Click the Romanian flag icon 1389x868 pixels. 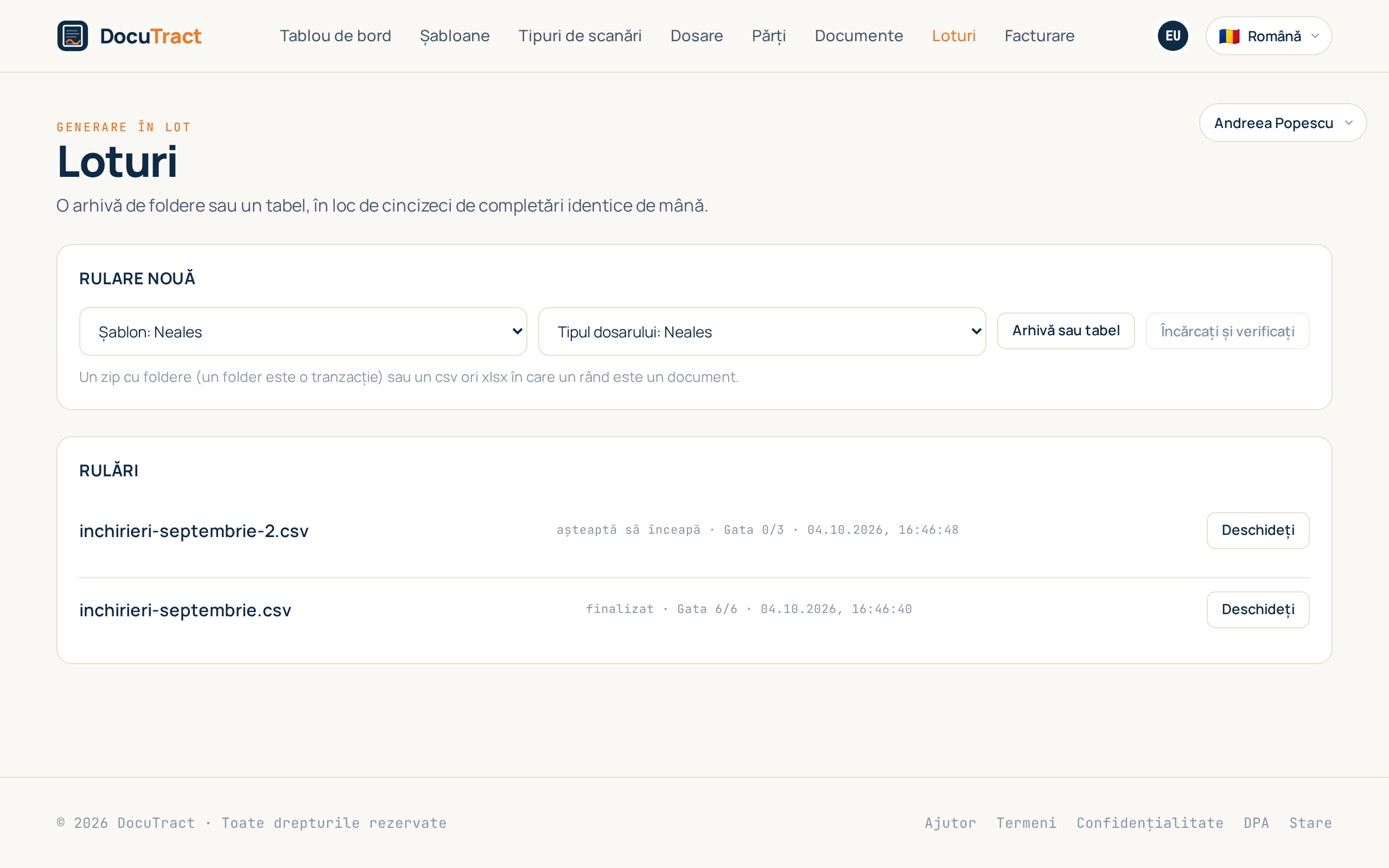point(1229,36)
